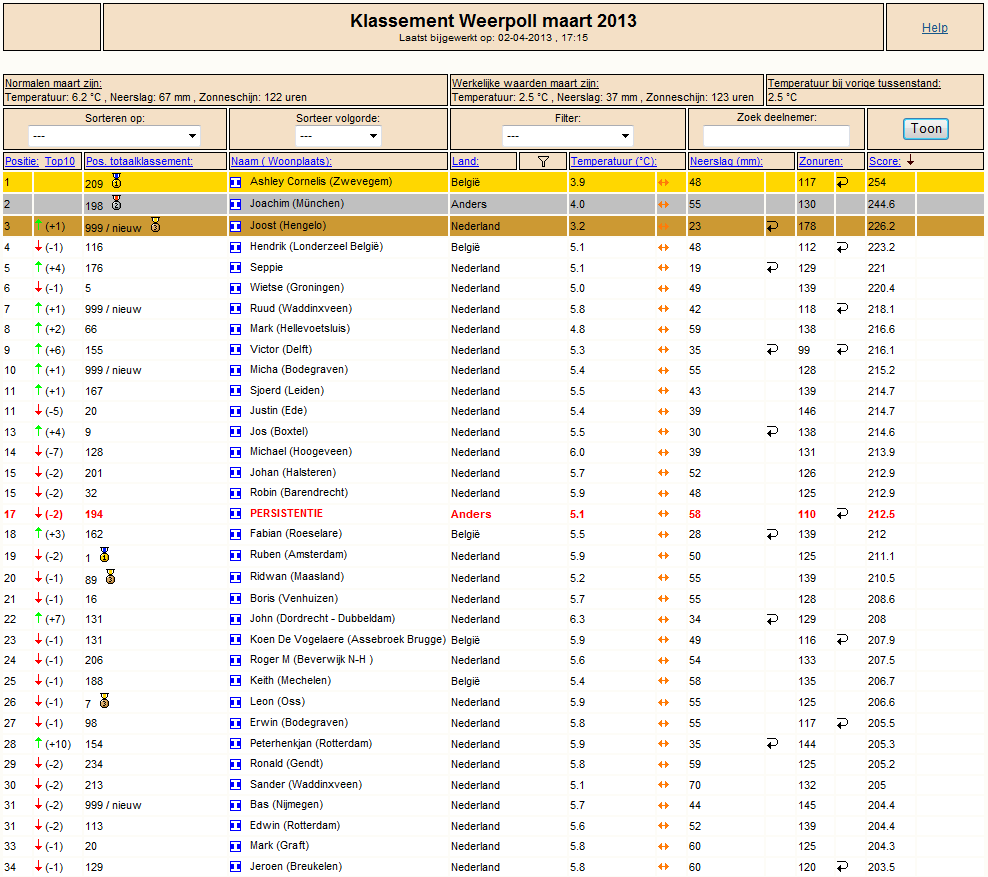This screenshot has width=988, height=877.
Task: Open the Help link
Action: 934,28
